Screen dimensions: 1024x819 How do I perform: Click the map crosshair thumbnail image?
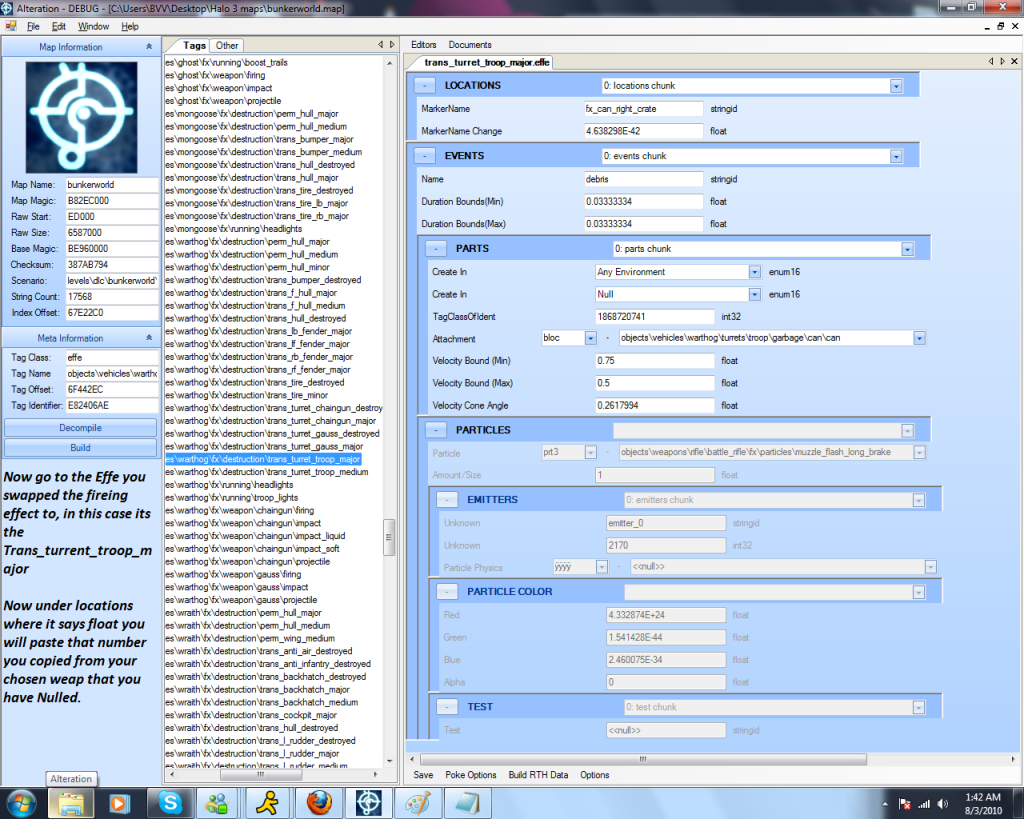click(x=81, y=118)
